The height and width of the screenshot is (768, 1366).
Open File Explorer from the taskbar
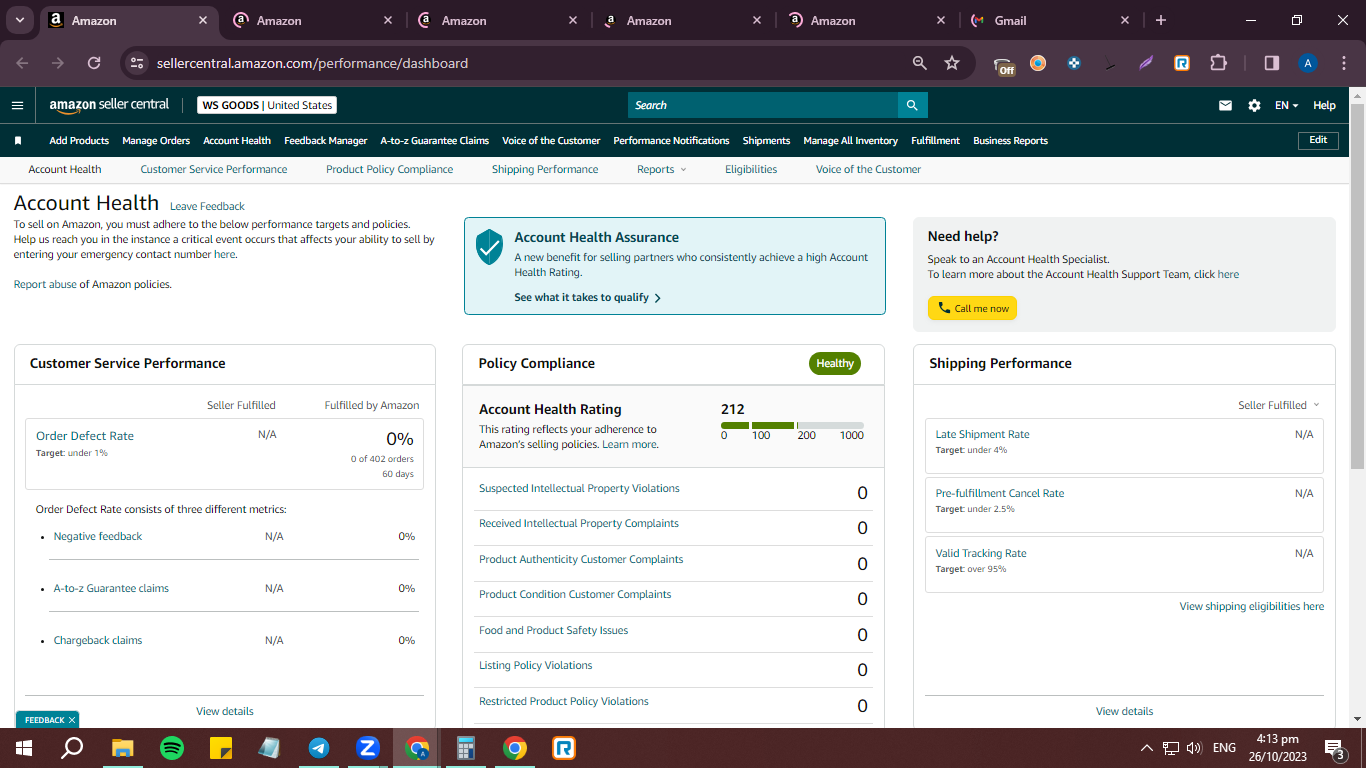[x=123, y=748]
